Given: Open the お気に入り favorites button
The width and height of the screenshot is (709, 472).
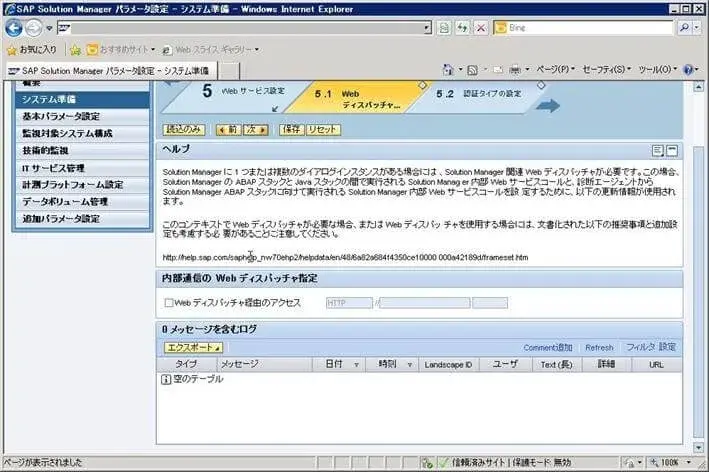Looking at the screenshot, I should (33, 49).
